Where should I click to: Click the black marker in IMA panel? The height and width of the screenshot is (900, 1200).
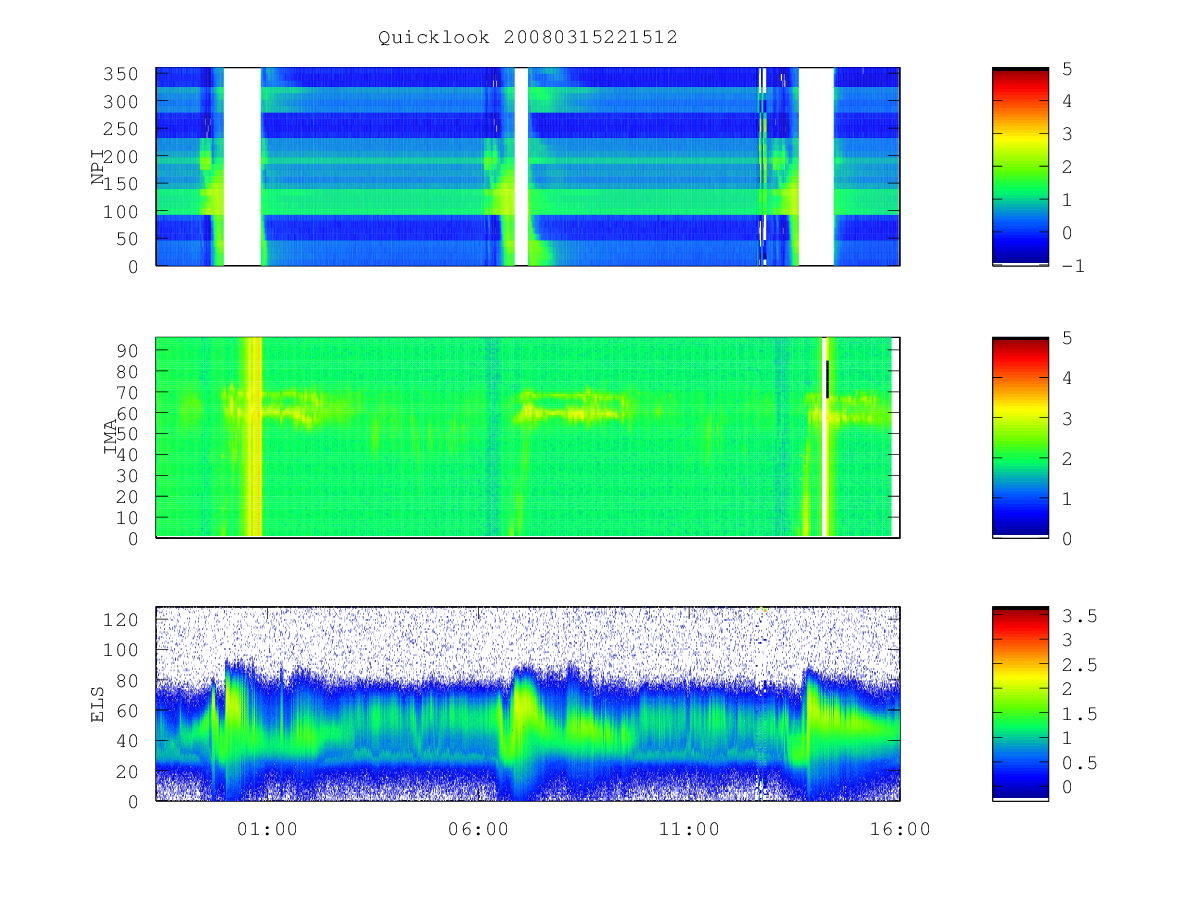828,379
